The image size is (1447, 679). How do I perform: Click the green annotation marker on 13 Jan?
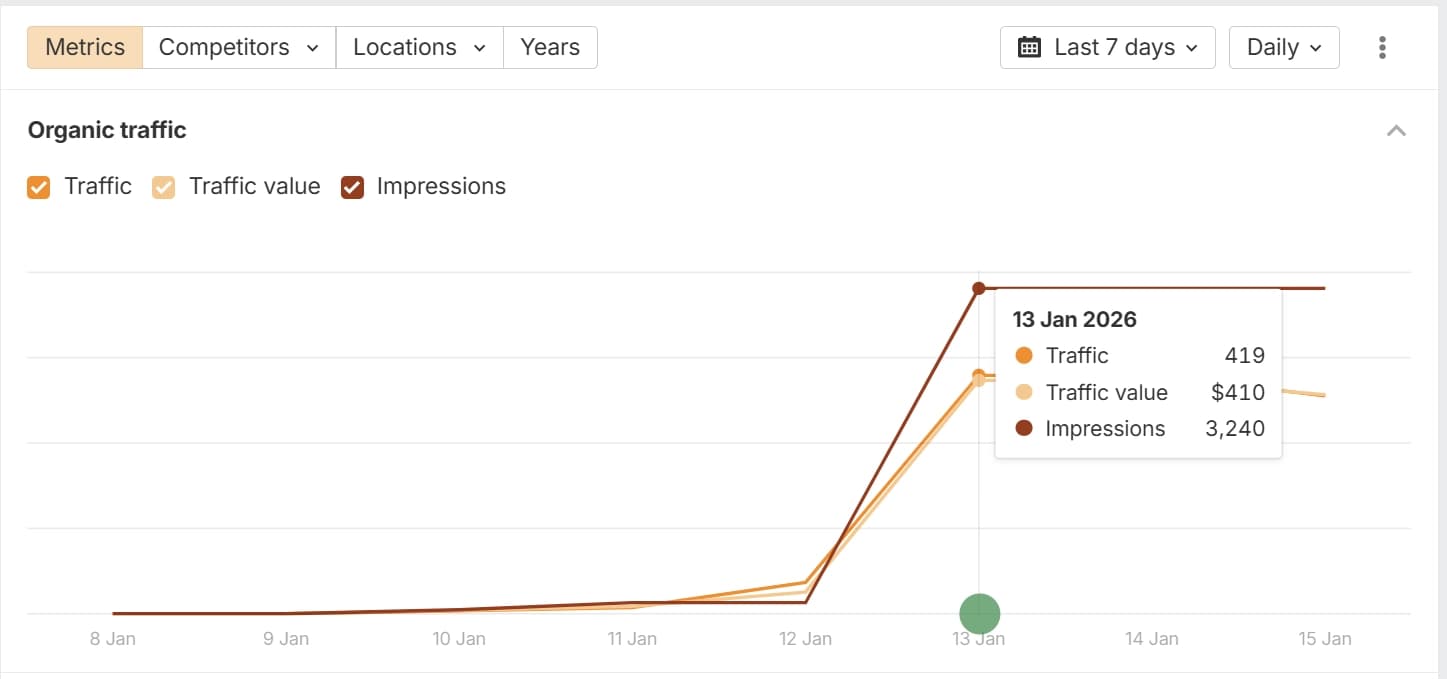pos(979,613)
